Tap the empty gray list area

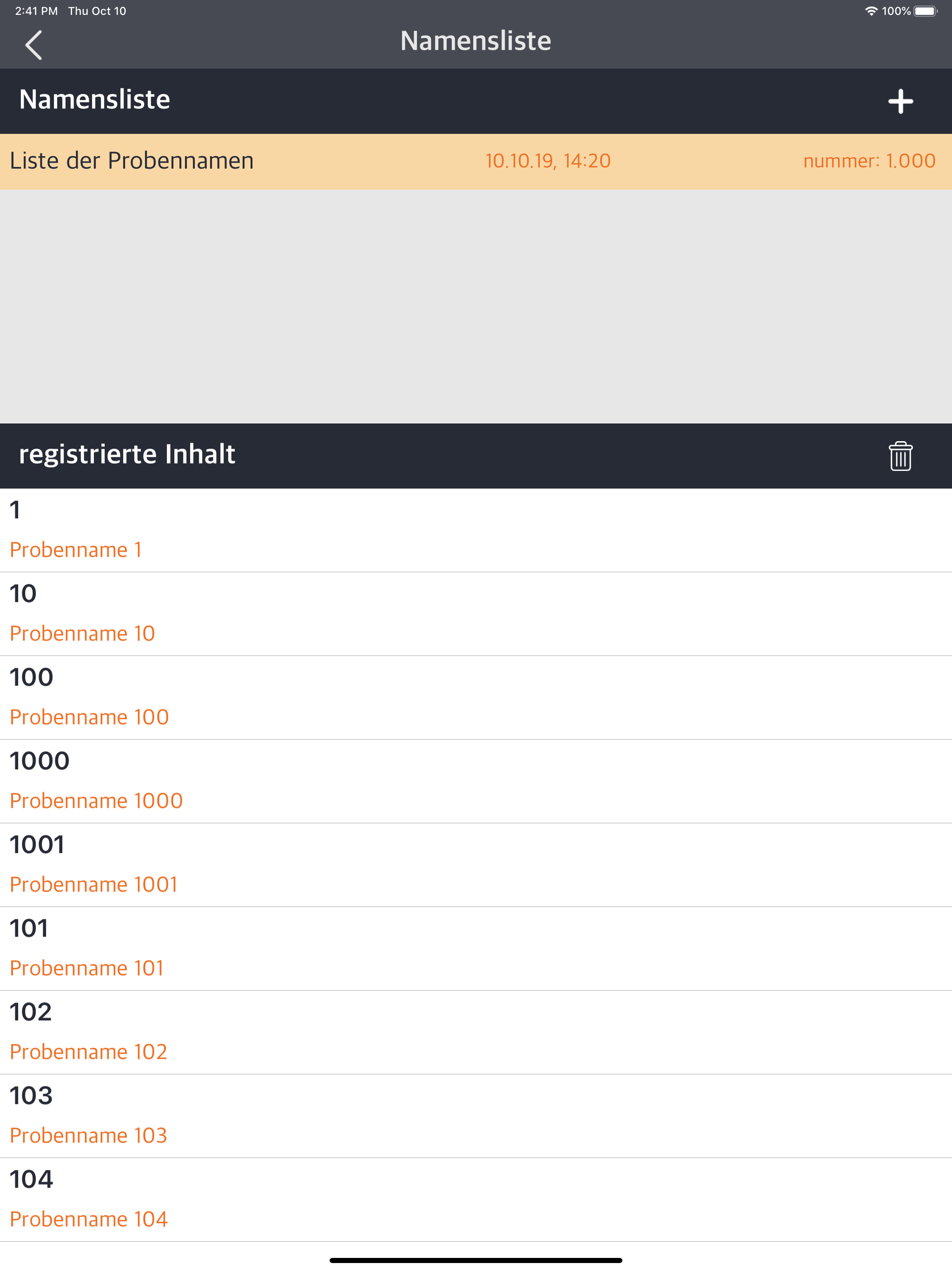pos(476,306)
